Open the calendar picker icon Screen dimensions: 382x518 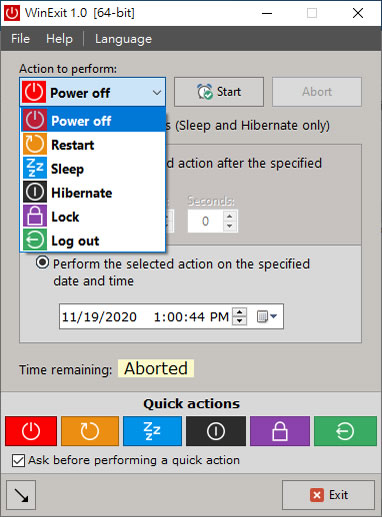(266, 316)
